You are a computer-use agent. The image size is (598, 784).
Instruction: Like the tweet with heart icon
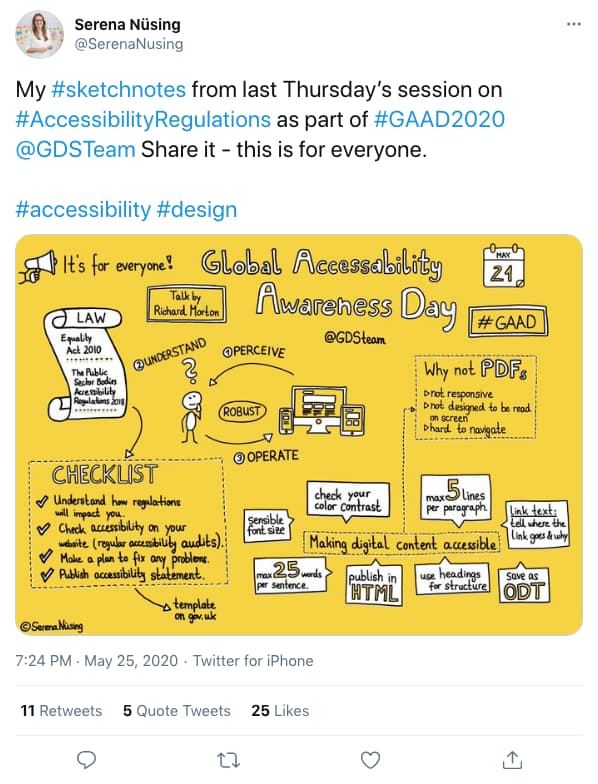tap(370, 760)
